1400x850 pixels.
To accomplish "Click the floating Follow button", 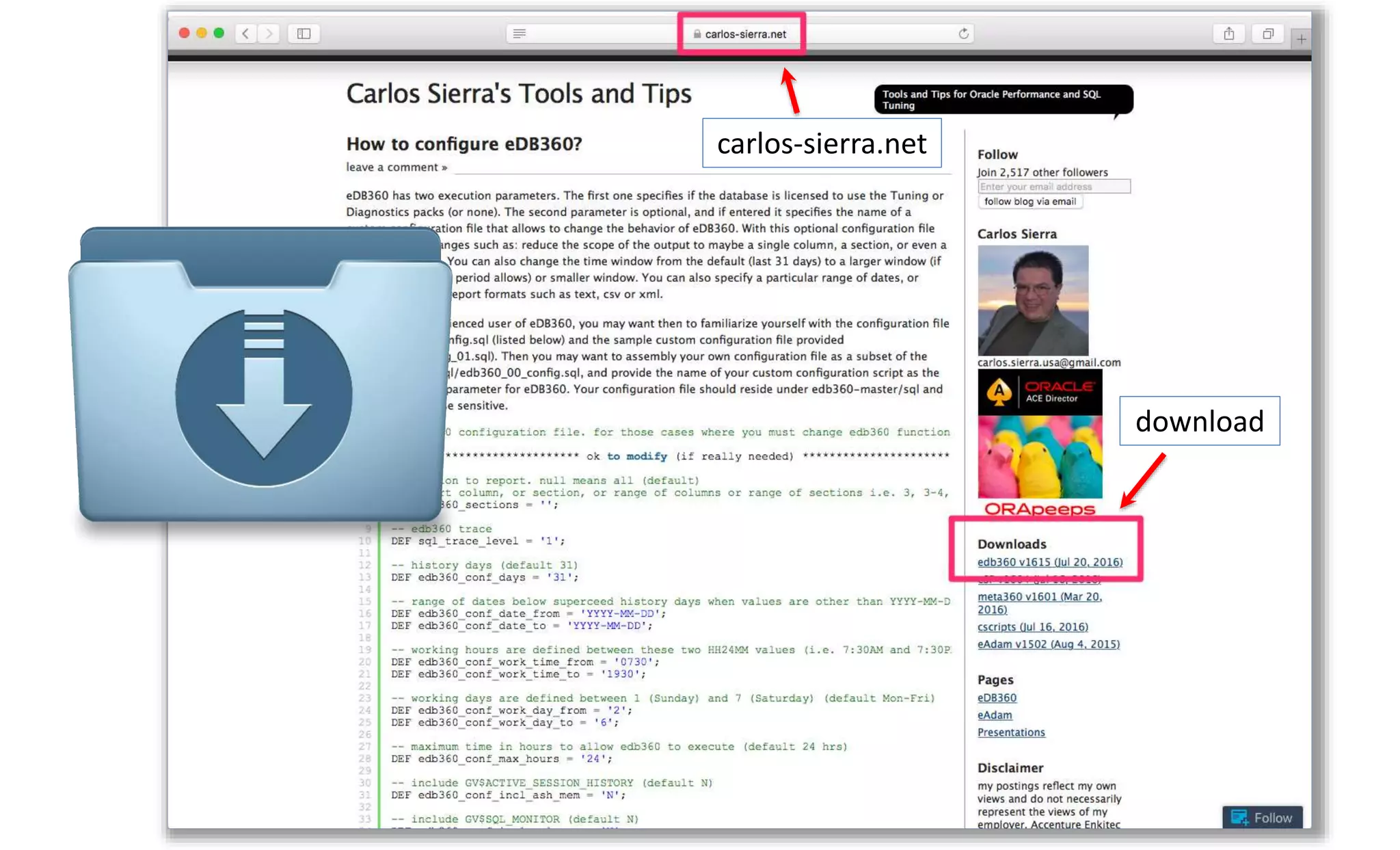I will pyautogui.click(x=1262, y=817).
